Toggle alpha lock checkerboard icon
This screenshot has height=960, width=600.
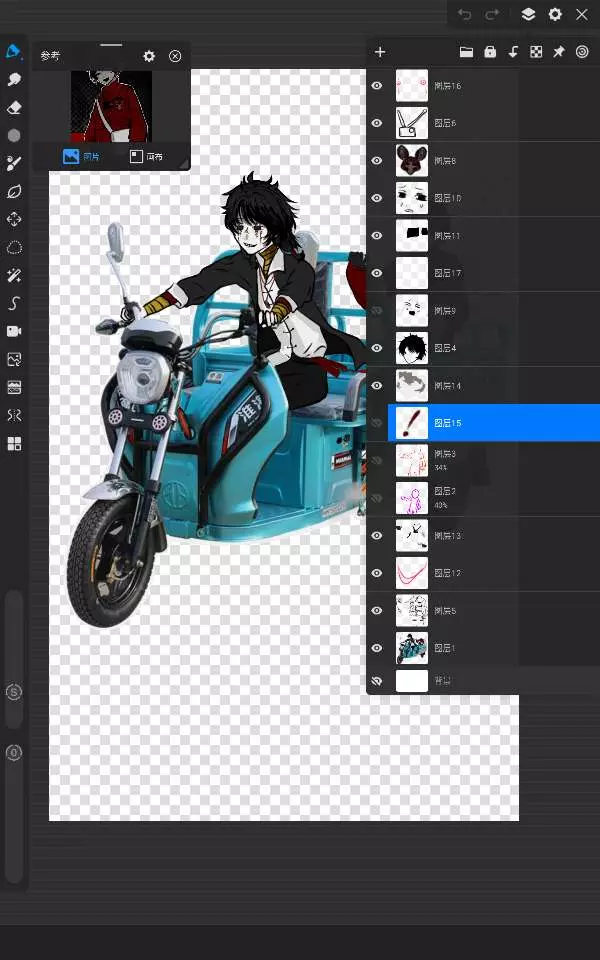[536, 52]
